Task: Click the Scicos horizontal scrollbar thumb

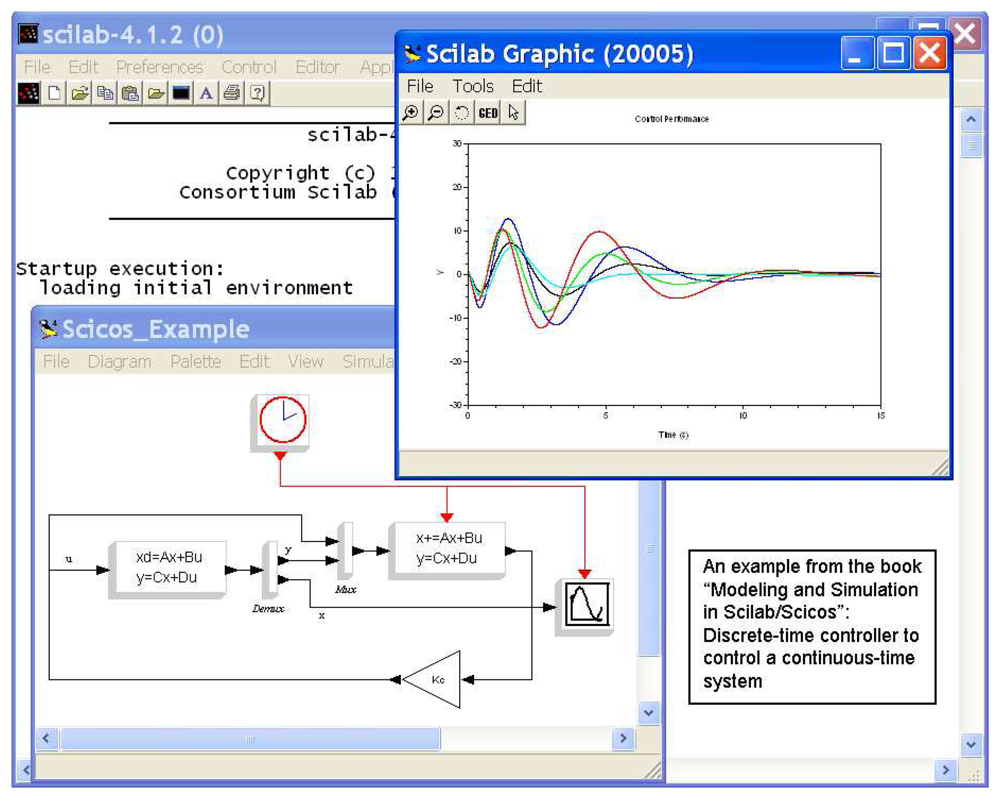Action: click(x=249, y=738)
